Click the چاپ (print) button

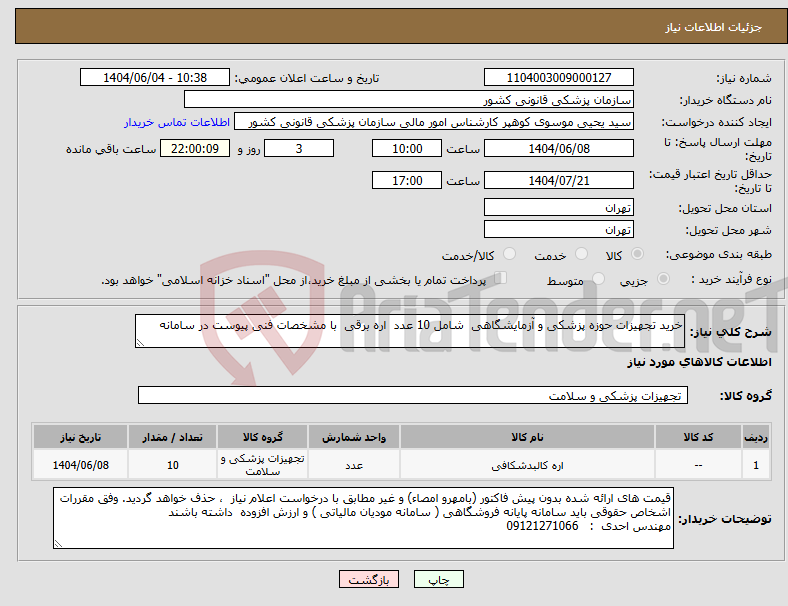(438, 579)
